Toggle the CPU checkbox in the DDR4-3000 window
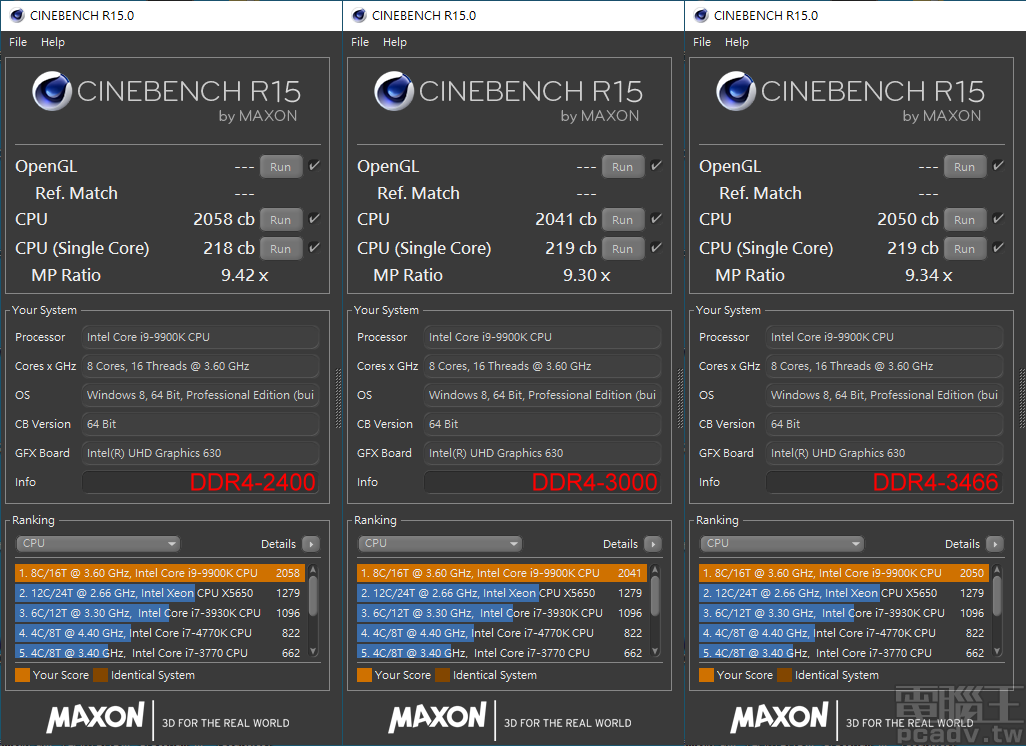The height and width of the screenshot is (746, 1026). pyautogui.click(x=655, y=219)
